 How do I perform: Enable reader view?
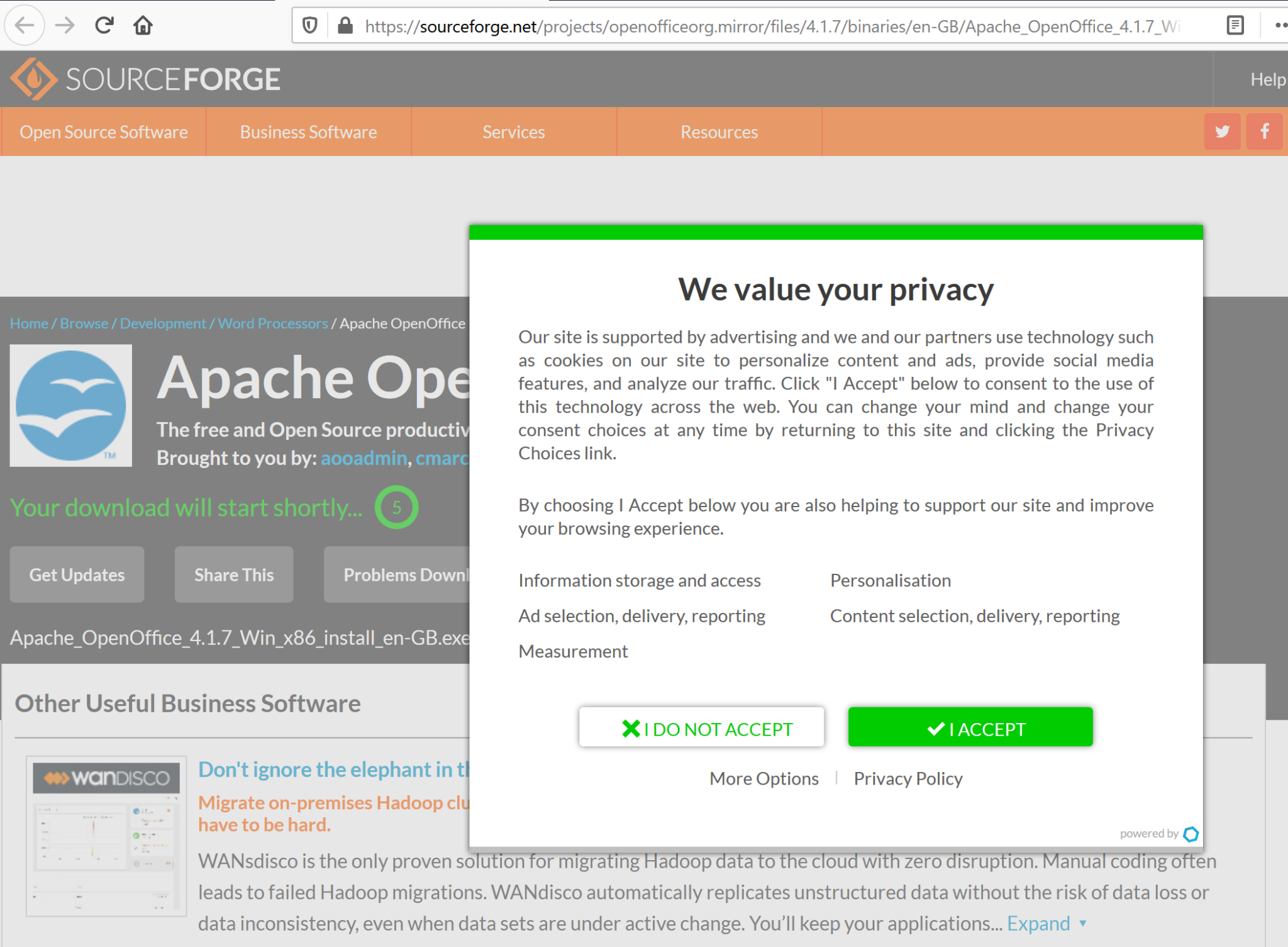(1234, 25)
